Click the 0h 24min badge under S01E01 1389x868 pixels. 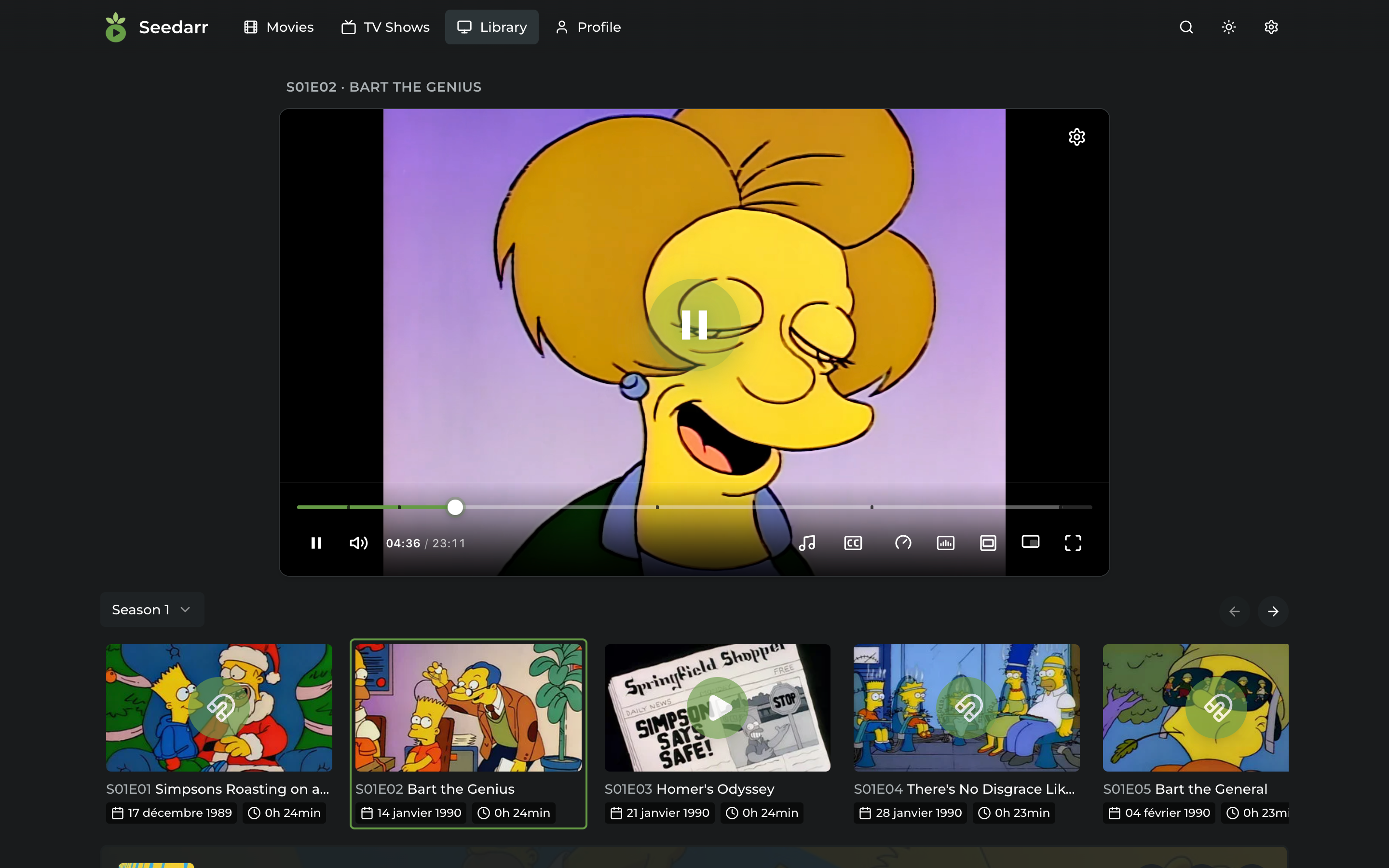tap(284, 813)
